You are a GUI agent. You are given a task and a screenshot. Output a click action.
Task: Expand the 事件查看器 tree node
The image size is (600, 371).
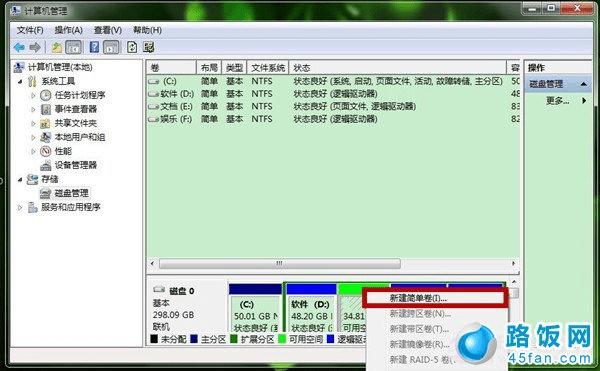coord(33,109)
